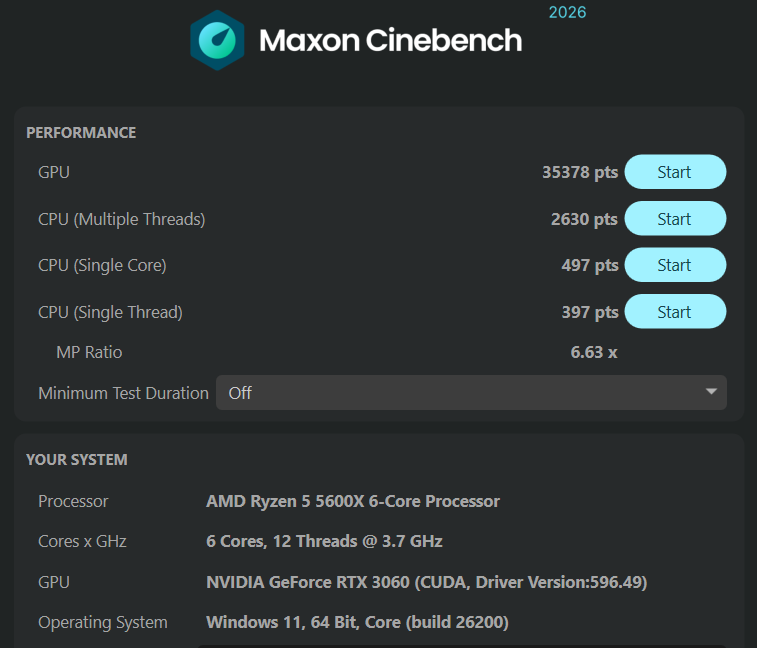Click the Cinebench hexagon speedometer logo
757x648 pixels.
click(217, 41)
